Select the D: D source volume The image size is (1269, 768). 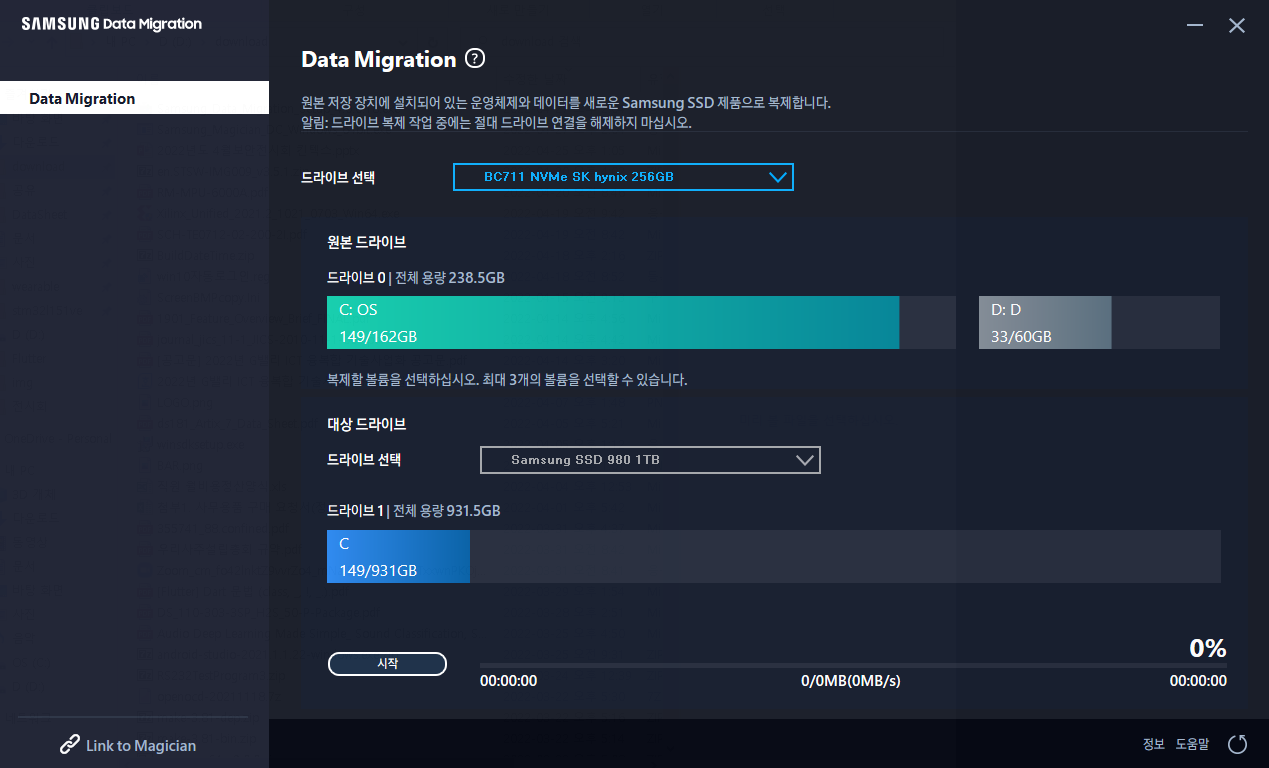click(x=1099, y=322)
